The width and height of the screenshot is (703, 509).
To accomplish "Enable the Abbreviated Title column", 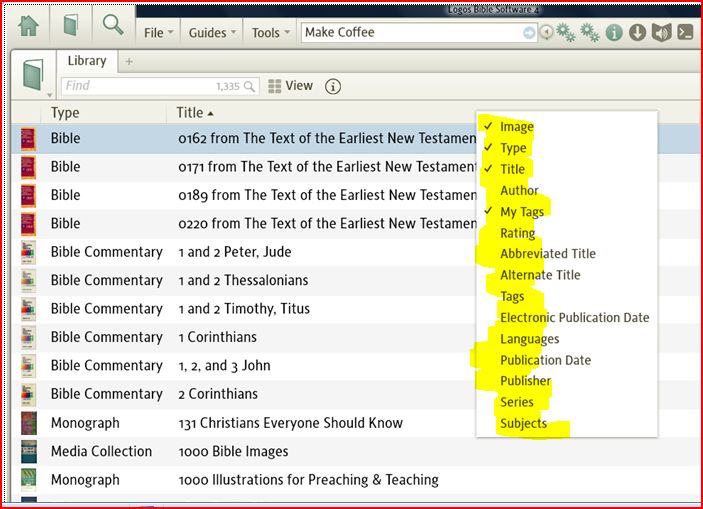I will (548, 254).
